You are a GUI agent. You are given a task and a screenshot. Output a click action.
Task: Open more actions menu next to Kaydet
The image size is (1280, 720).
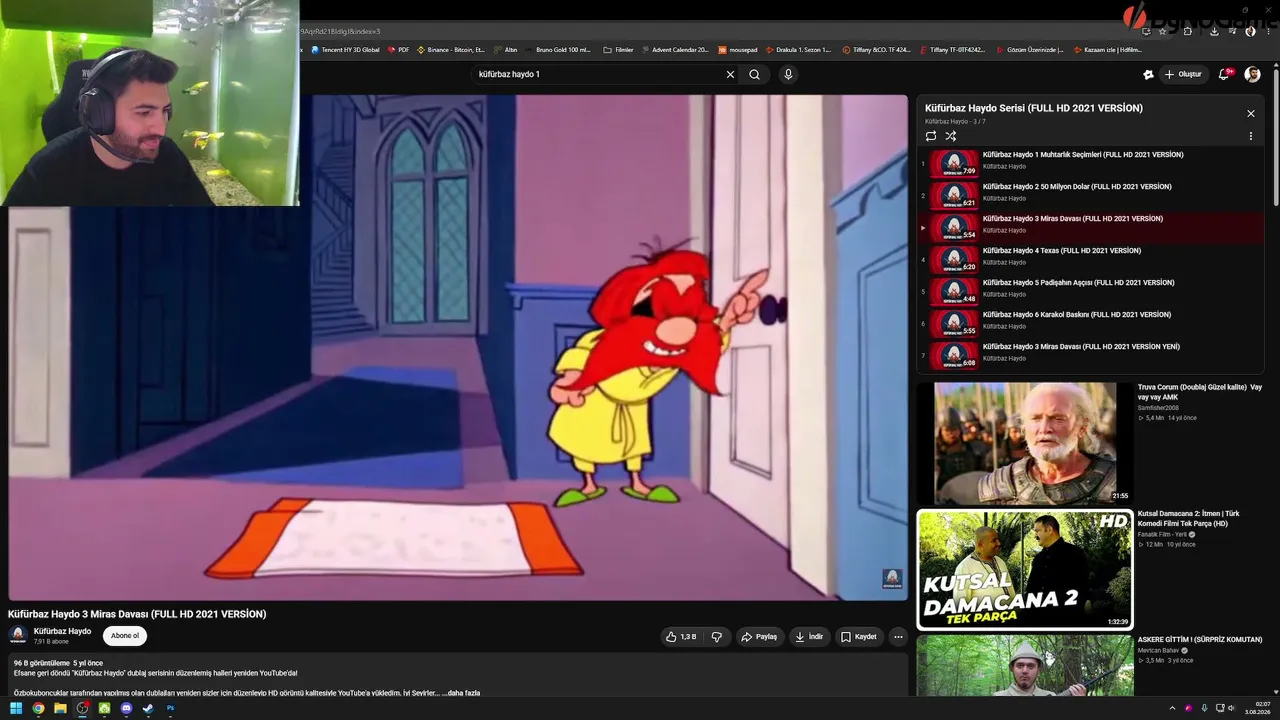[x=898, y=637]
